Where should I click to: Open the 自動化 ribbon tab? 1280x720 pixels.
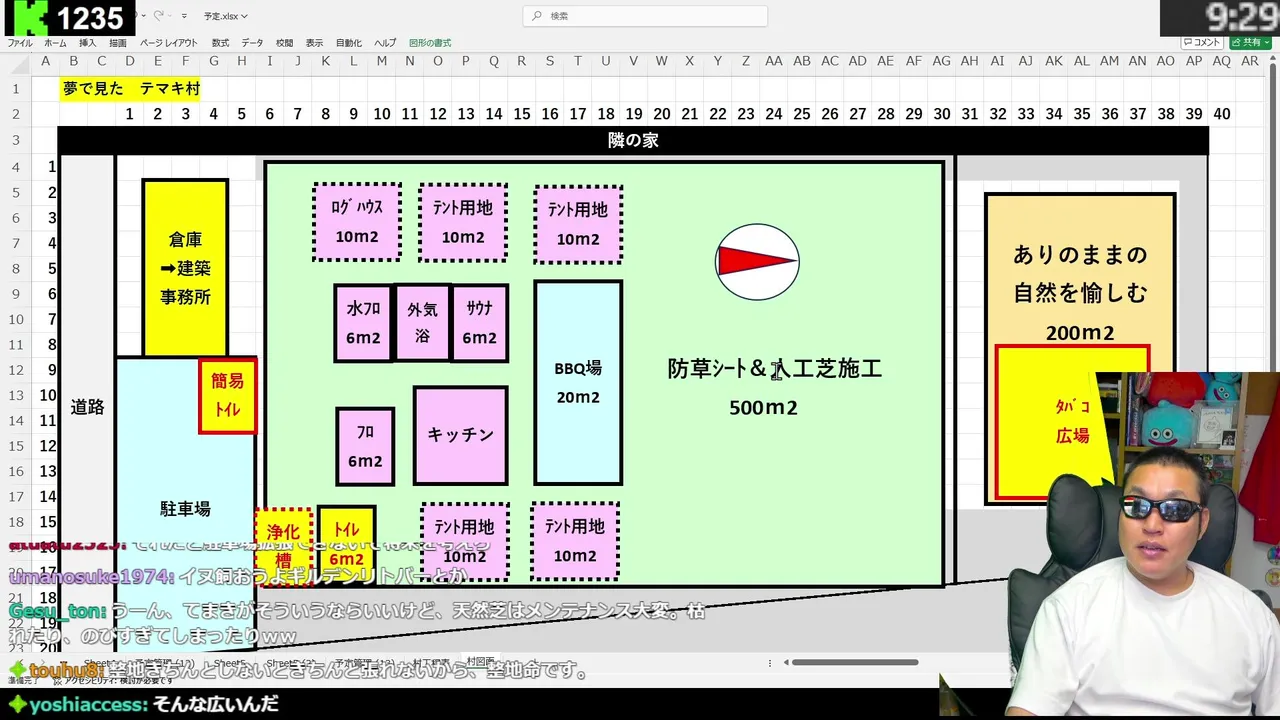pyautogui.click(x=349, y=43)
